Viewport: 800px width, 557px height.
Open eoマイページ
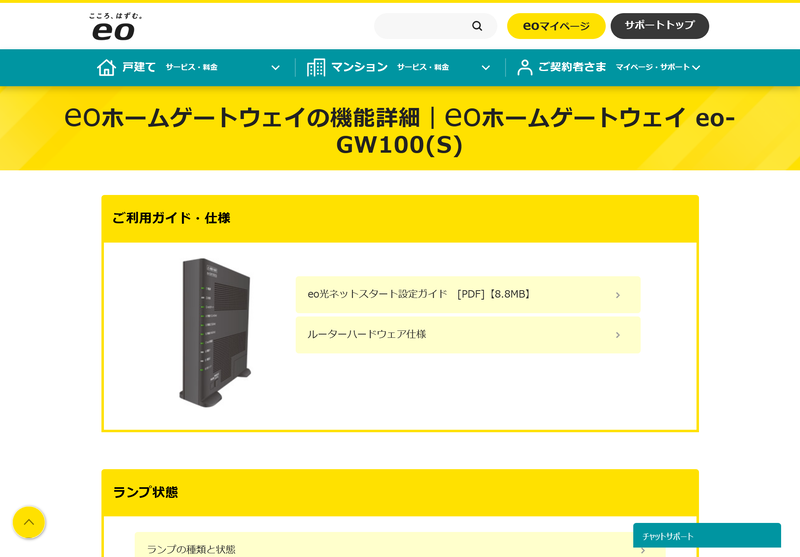pyautogui.click(x=556, y=26)
